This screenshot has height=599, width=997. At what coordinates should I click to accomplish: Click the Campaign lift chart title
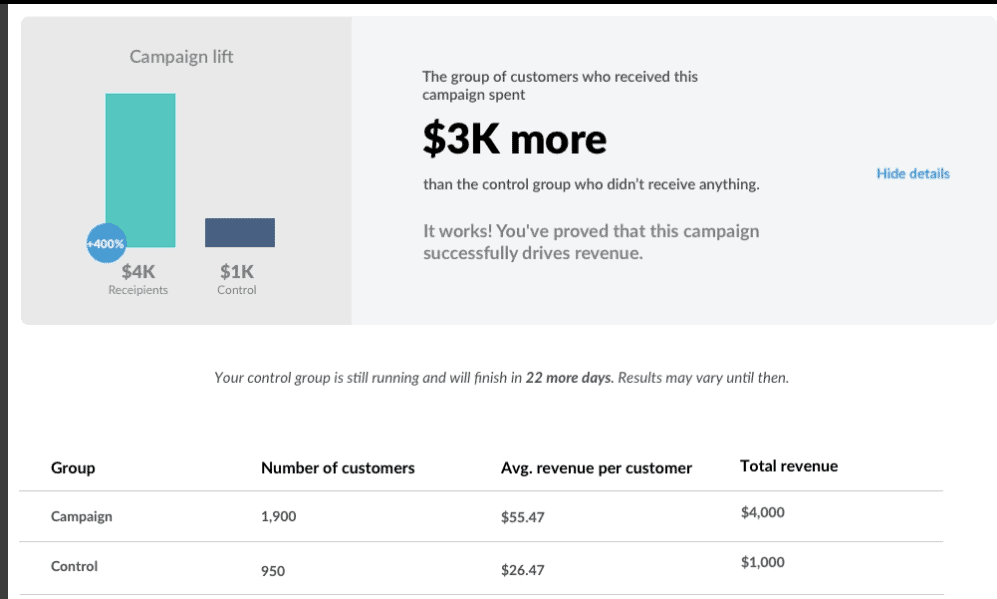[181, 57]
